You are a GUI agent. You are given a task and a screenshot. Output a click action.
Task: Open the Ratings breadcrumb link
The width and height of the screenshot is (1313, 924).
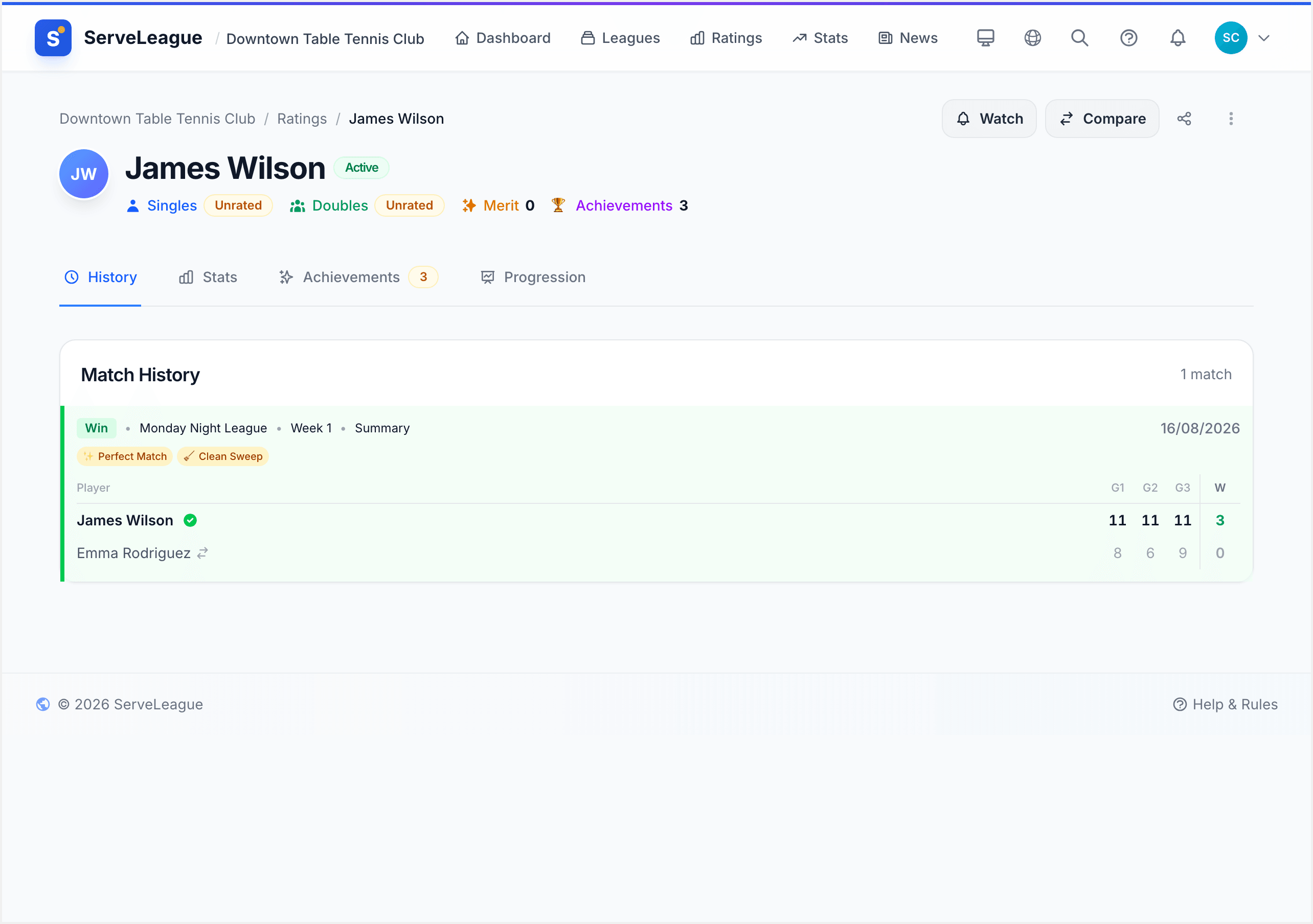click(x=302, y=119)
